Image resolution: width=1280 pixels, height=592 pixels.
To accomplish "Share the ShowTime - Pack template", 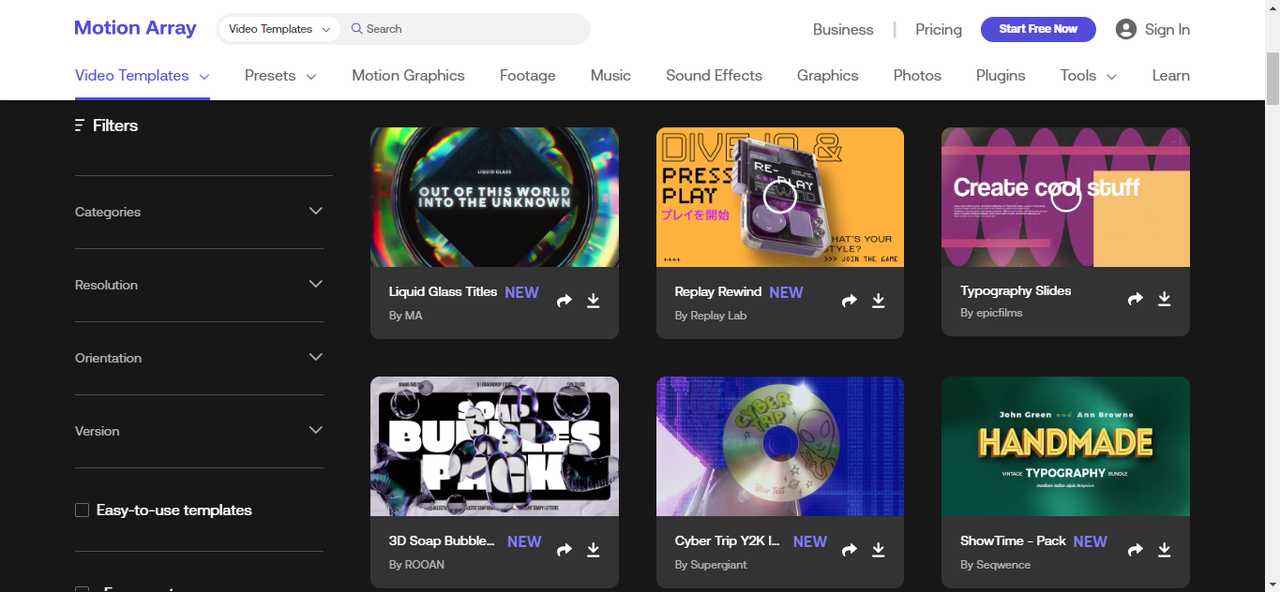I will tap(1135, 549).
